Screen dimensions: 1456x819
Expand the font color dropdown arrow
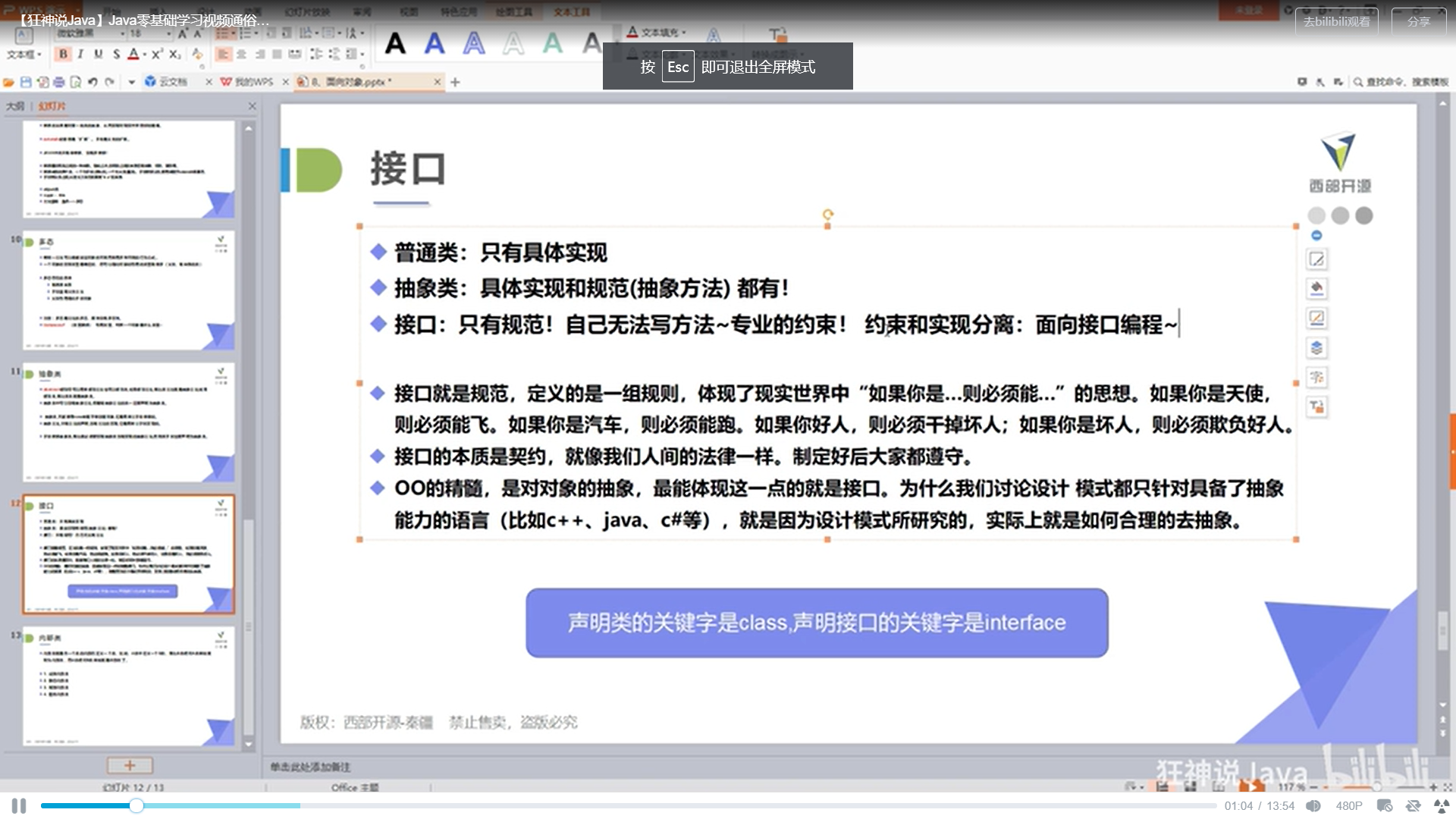145,55
